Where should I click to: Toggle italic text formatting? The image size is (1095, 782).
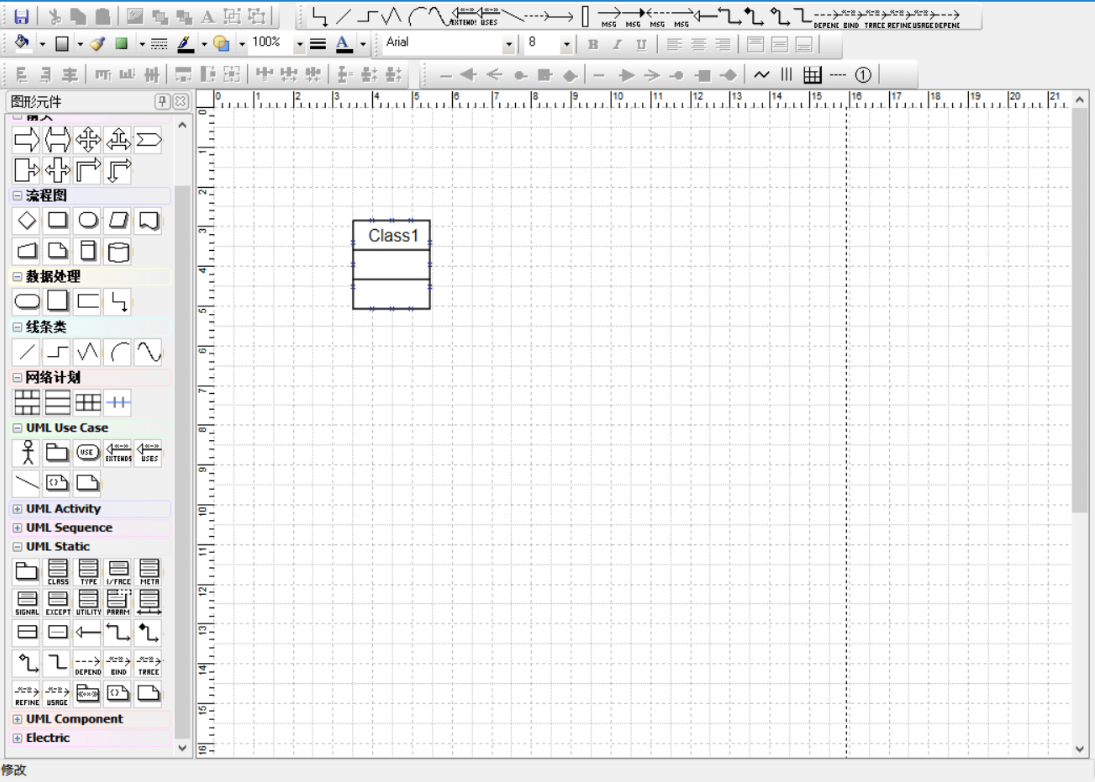617,44
